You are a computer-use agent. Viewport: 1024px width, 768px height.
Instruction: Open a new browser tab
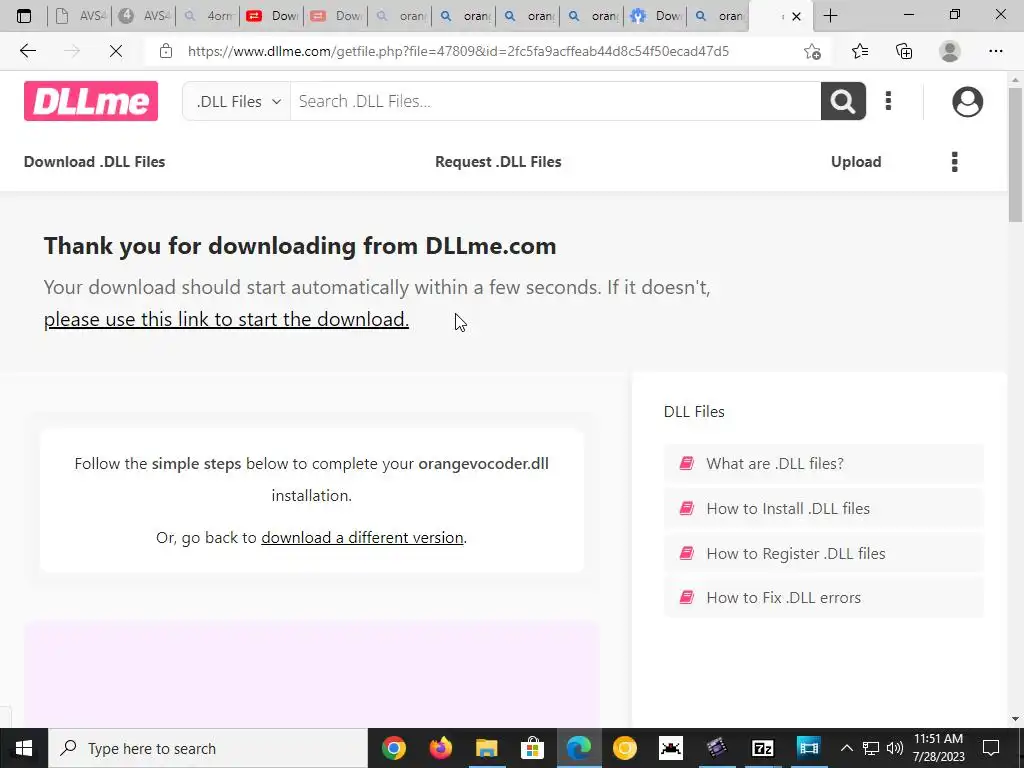point(830,16)
